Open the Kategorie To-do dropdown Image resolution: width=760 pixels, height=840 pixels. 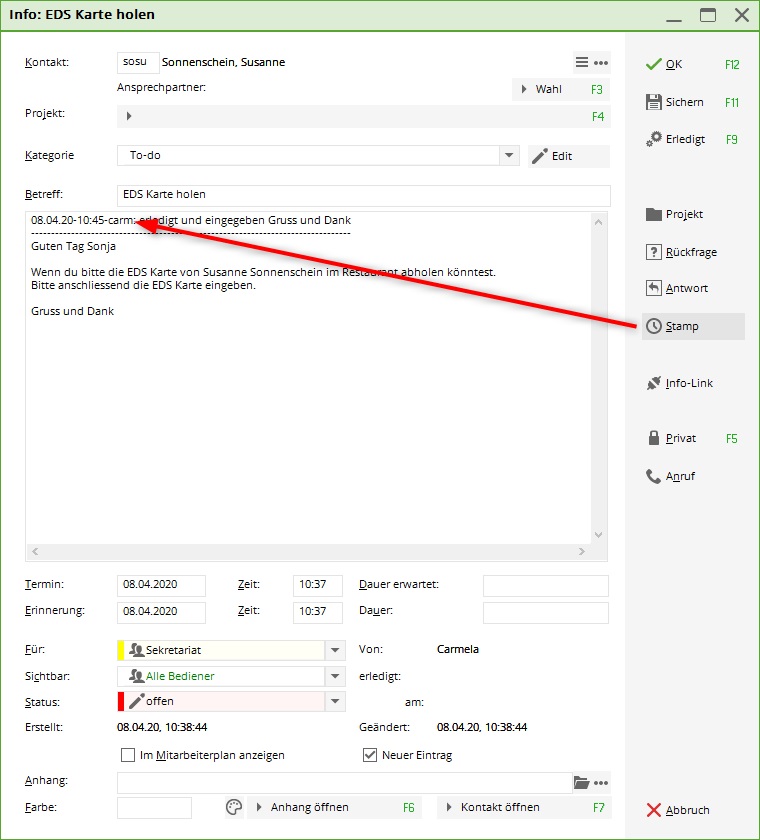[510, 156]
